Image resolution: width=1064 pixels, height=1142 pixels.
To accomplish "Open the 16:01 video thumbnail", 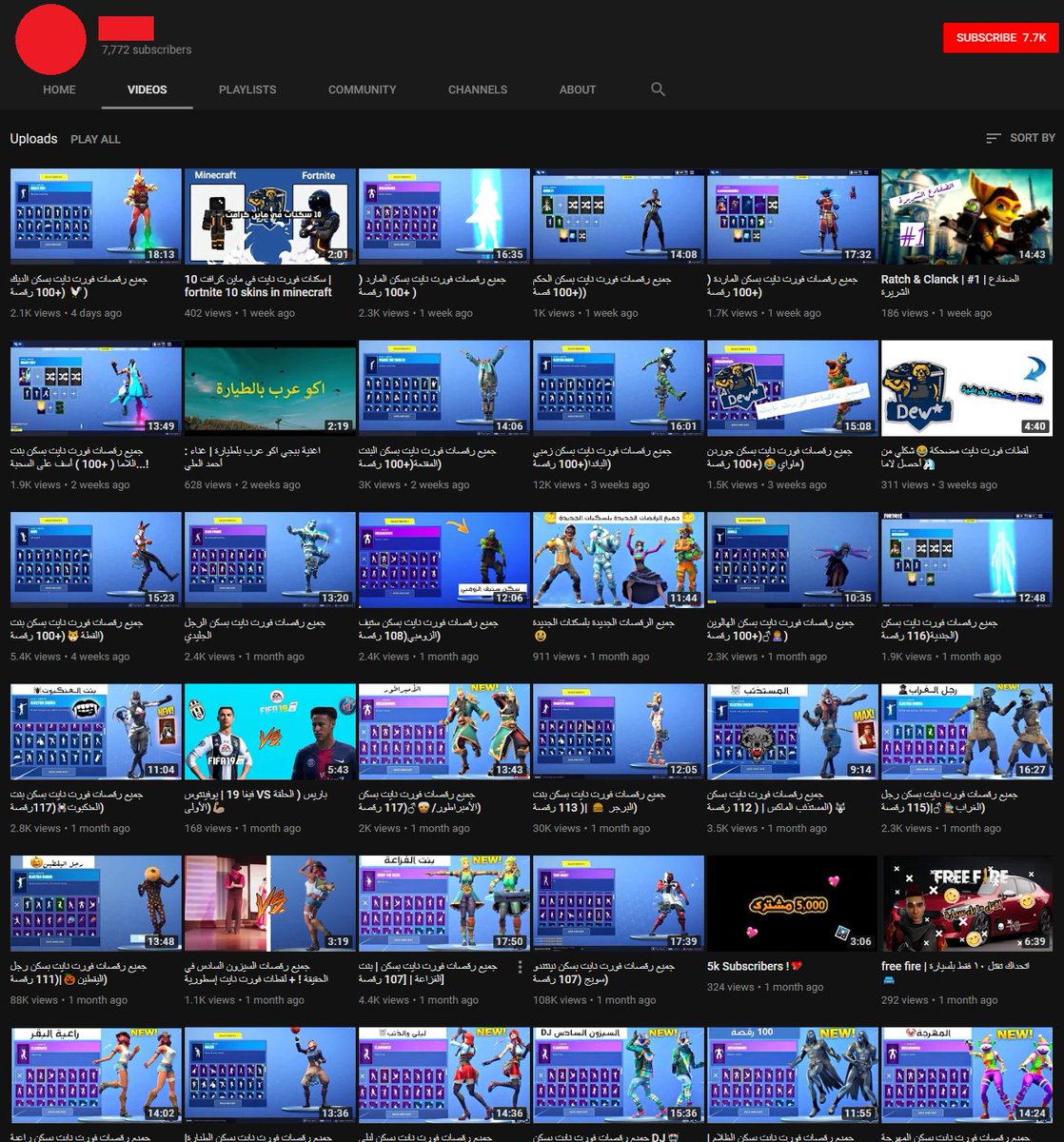I will coord(619,388).
